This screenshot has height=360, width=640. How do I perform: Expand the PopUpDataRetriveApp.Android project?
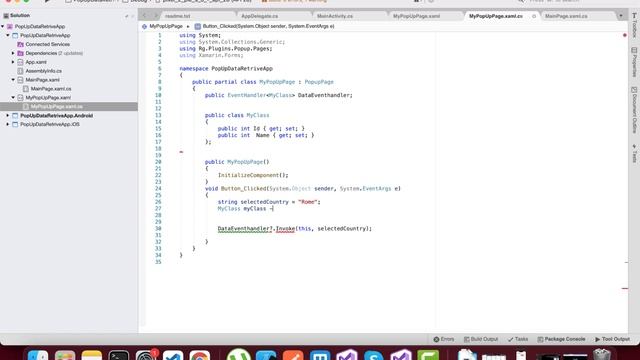click(x=8, y=116)
